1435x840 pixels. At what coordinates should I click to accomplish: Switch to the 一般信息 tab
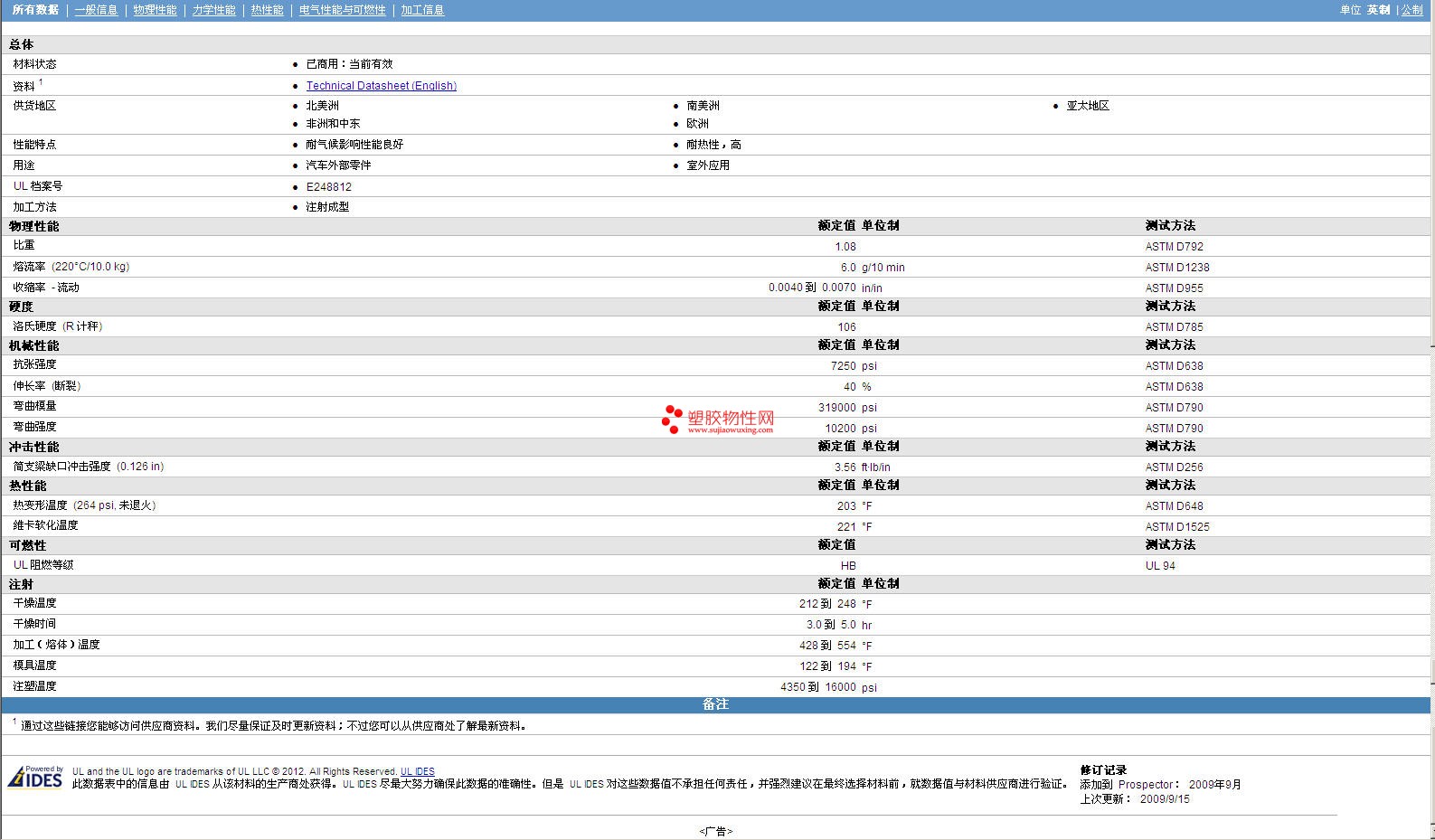(96, 10)
